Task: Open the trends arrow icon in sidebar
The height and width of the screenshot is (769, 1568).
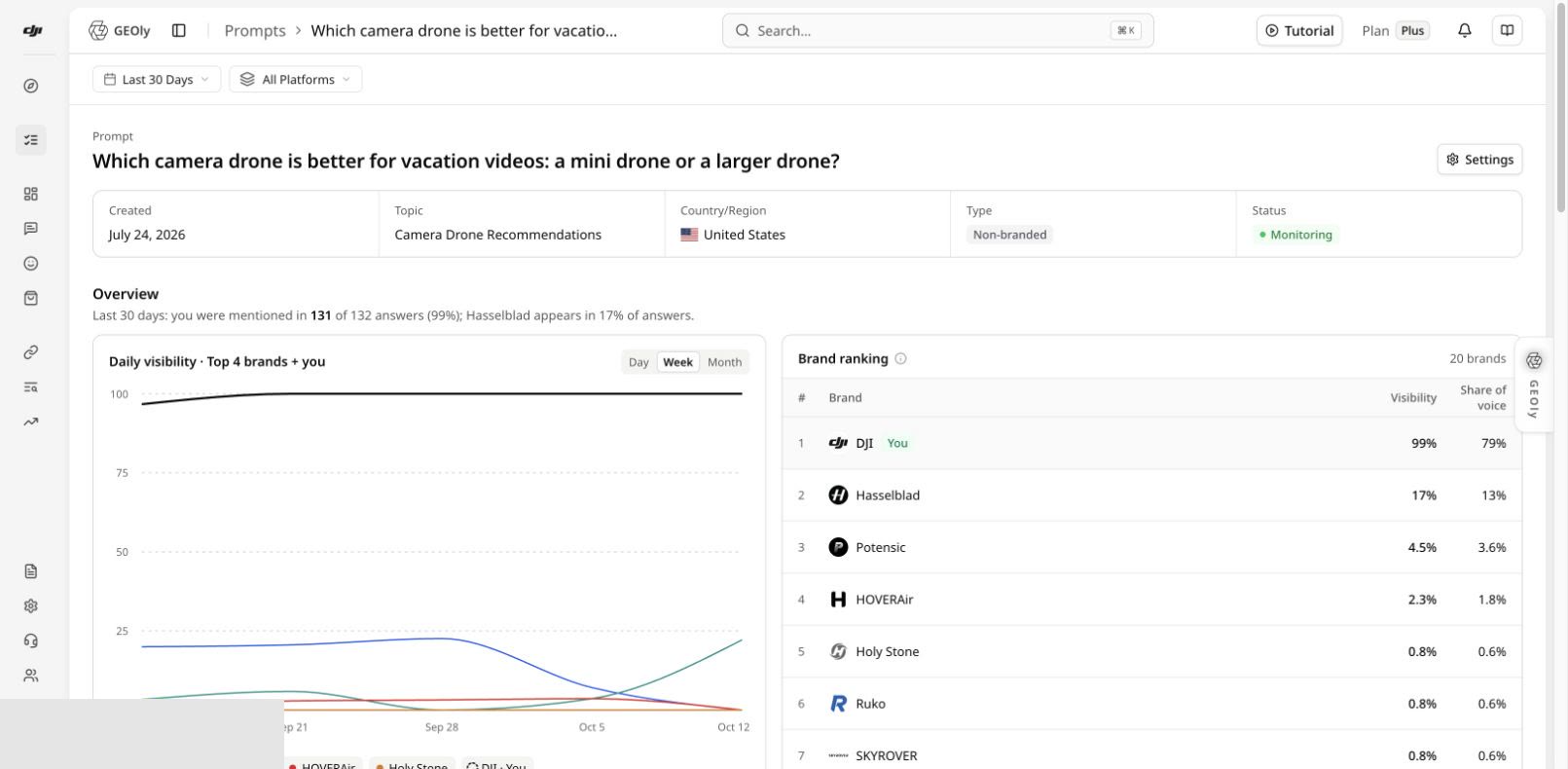Action: point(31,421)
